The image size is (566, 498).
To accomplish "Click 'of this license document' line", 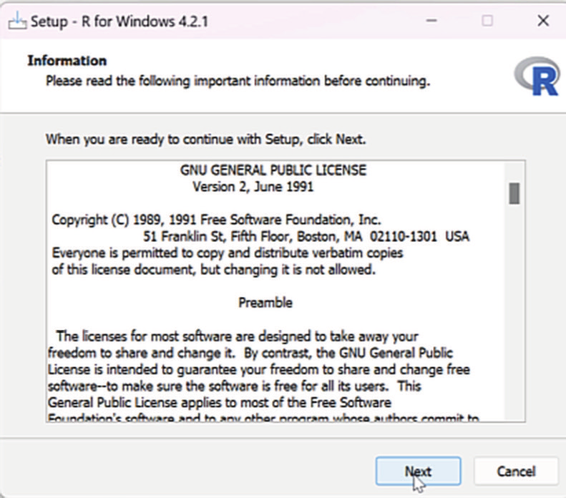I will (213, 270).
